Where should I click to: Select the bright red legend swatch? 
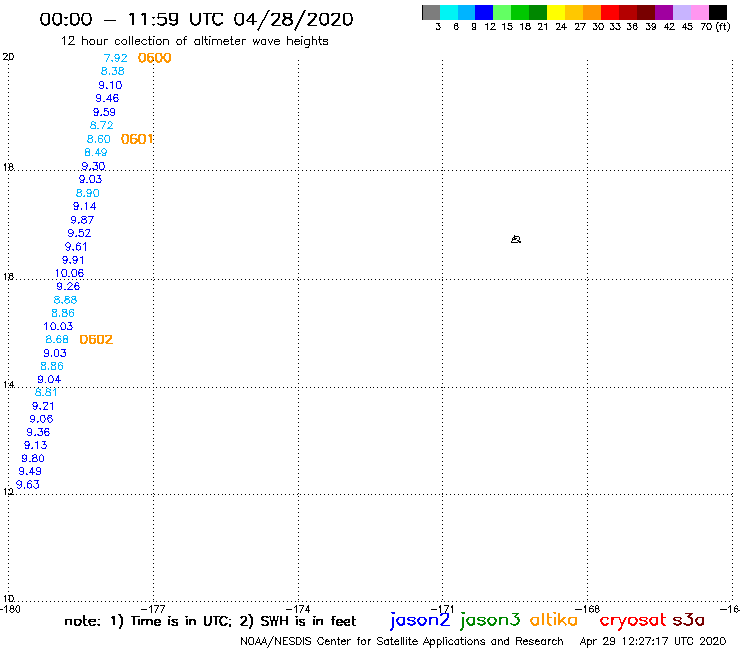click(x=610, y=12)
